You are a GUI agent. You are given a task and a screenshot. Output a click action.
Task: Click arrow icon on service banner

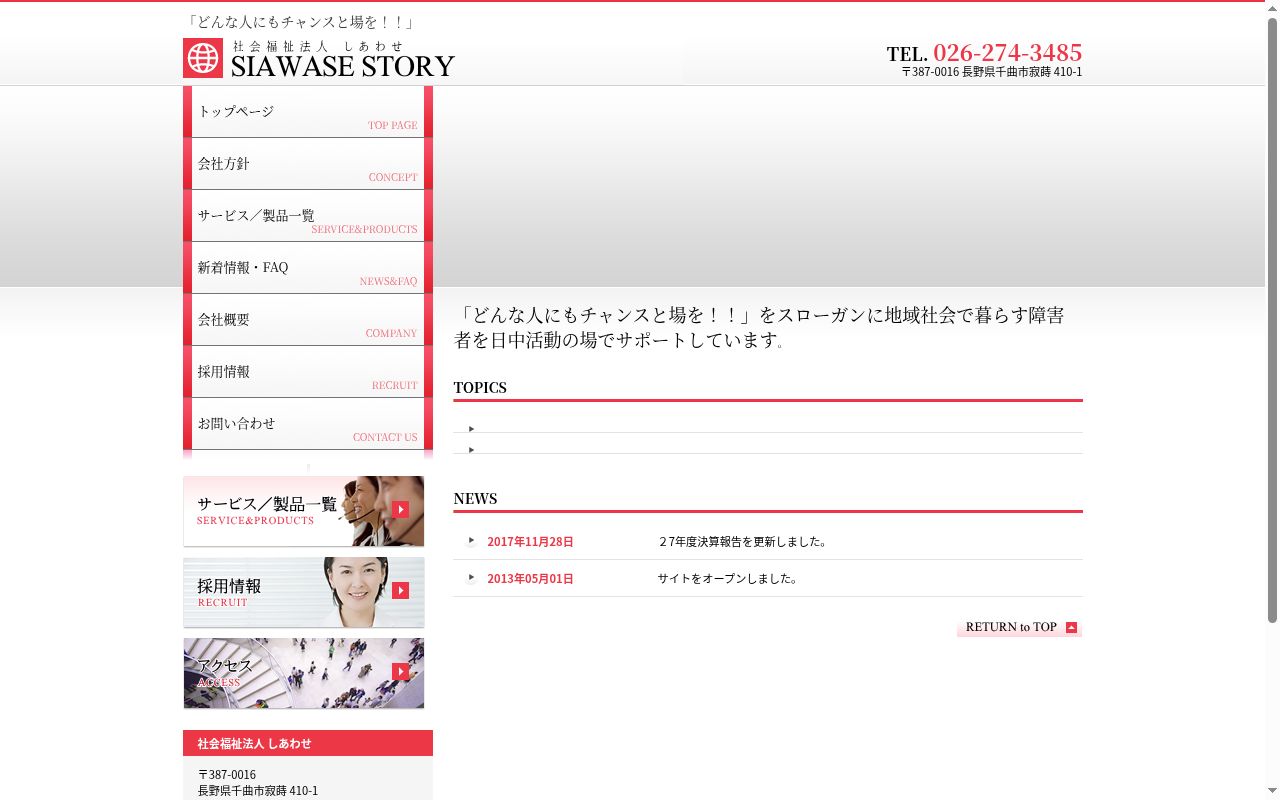click(x=401, y=509)
